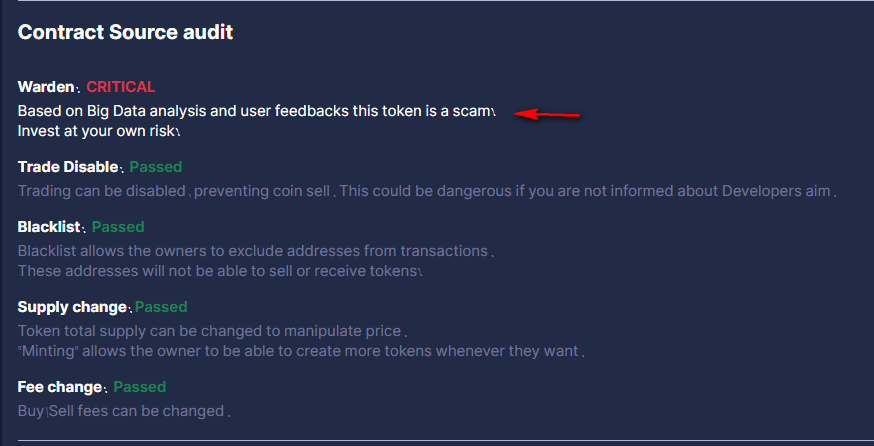This screenshot has height=446, width=874.
Task: Select the Supply change label
Action: click(x=72, y=307)
